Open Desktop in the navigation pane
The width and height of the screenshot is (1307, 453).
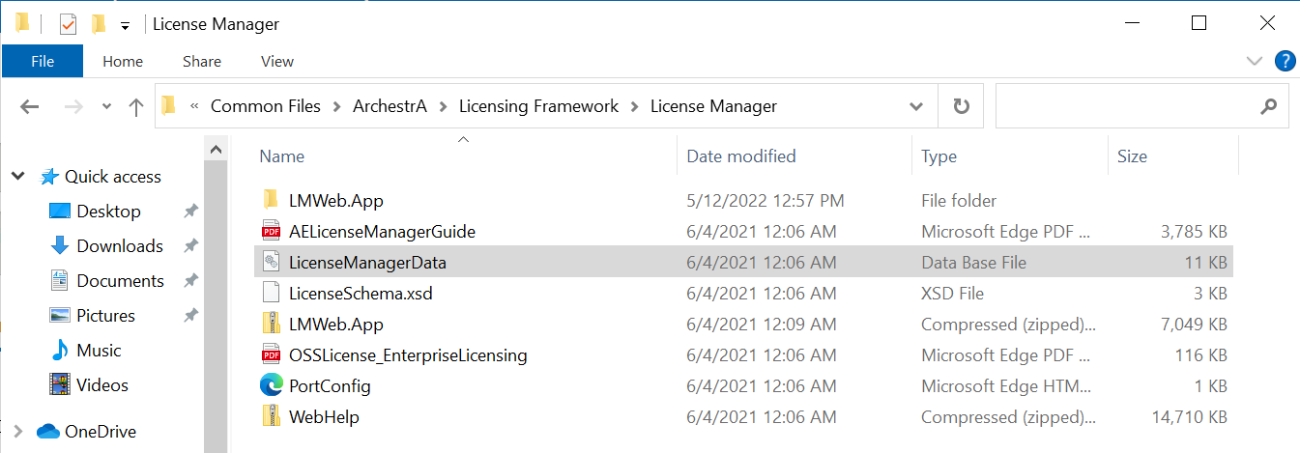[x=108, y=211]
